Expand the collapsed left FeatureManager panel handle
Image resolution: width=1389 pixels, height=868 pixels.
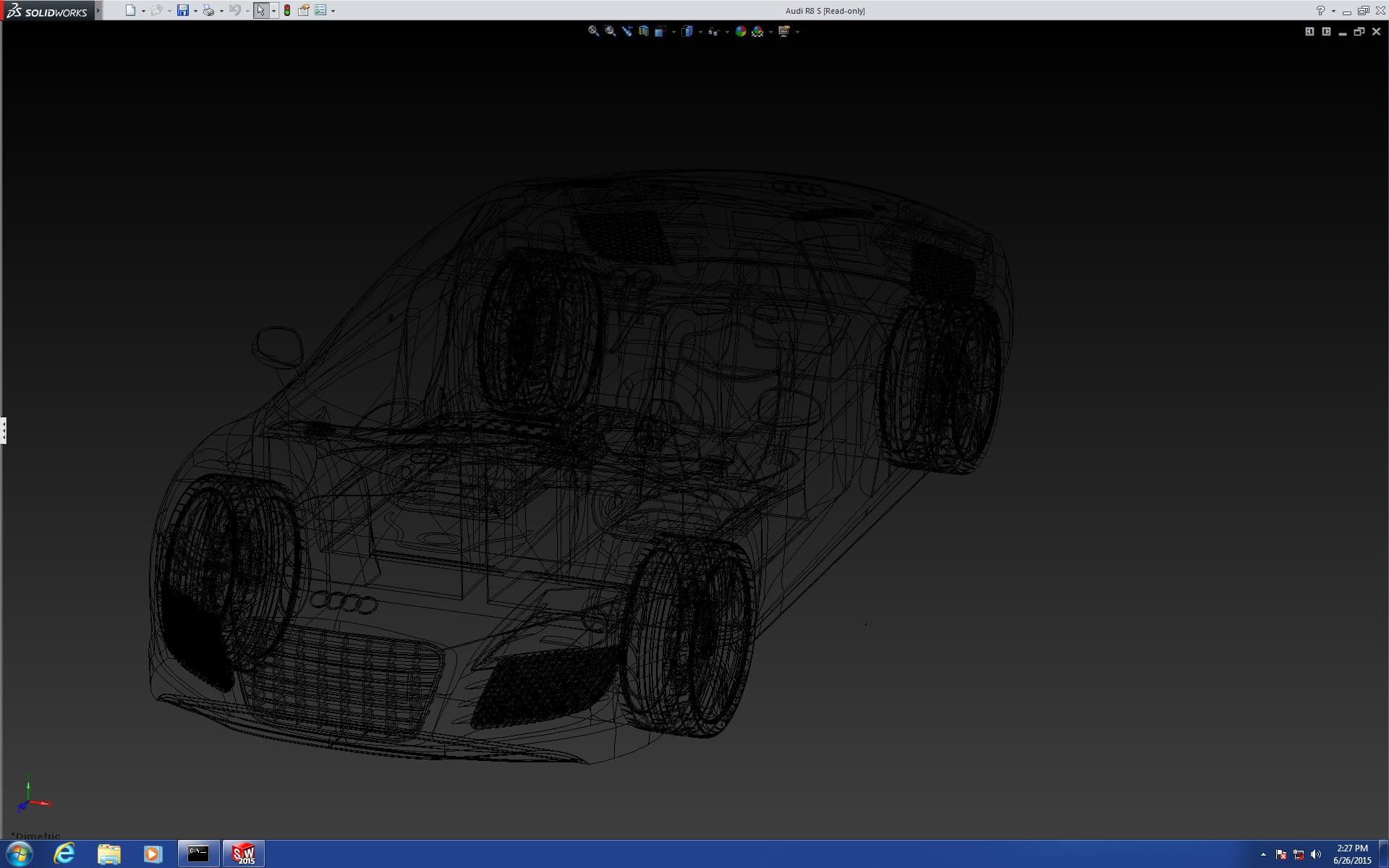coord(4,430)
